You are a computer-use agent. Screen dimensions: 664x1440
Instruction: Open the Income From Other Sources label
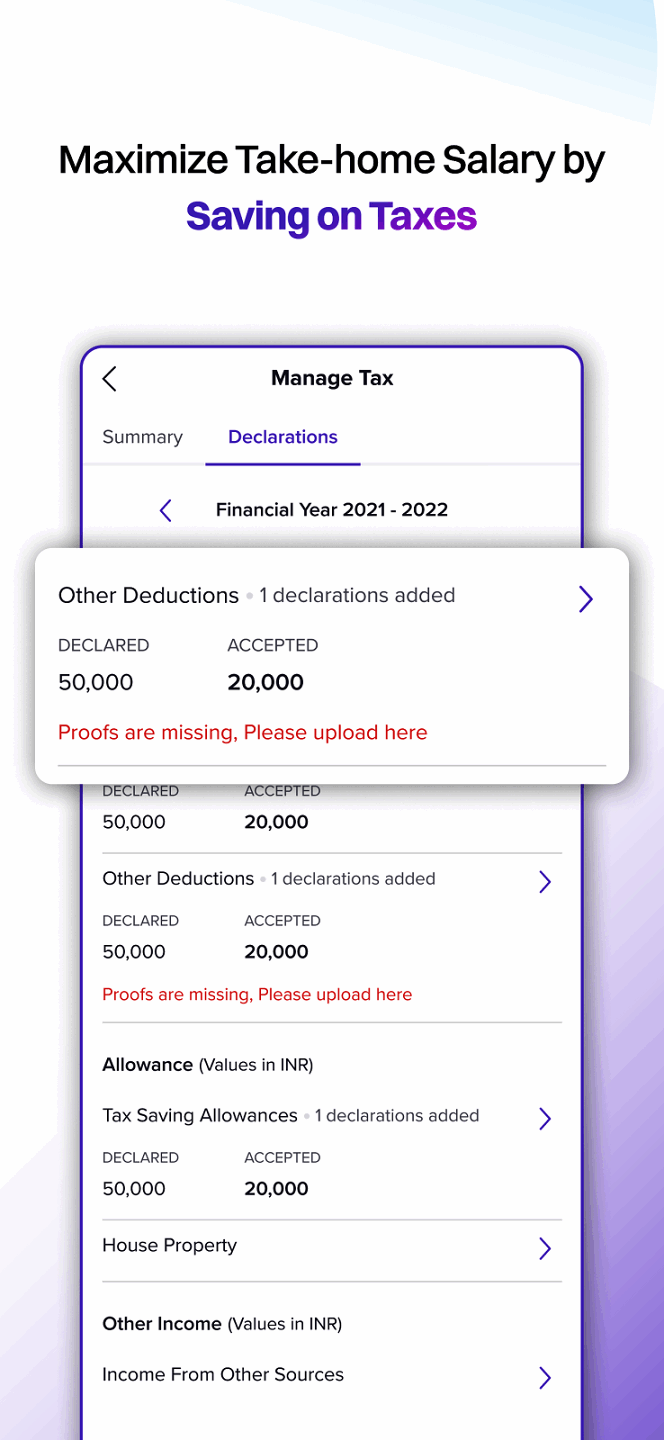(x=223, y=1374)
